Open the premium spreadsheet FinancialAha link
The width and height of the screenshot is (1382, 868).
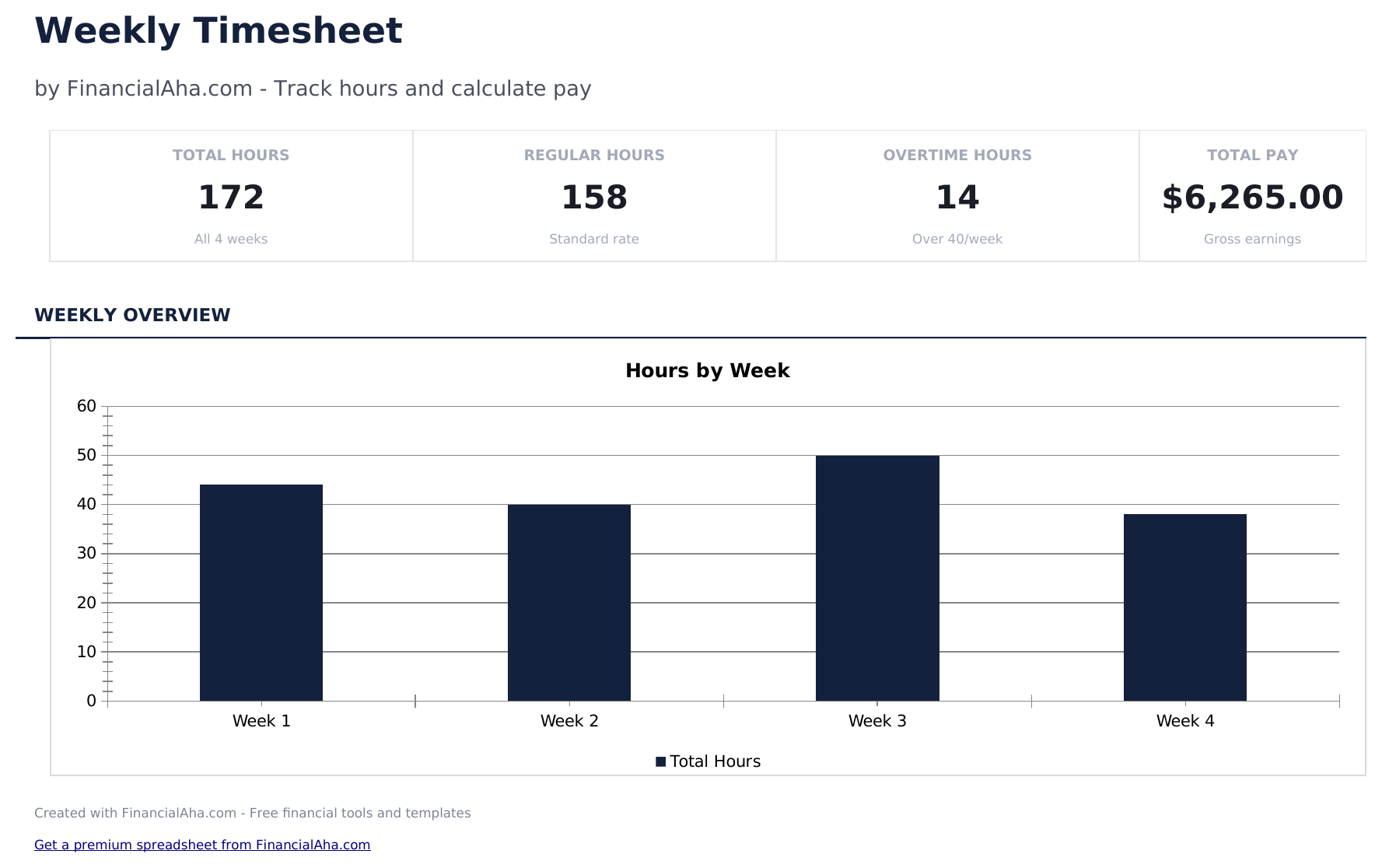pyautogui.click(x=202, y=845)
